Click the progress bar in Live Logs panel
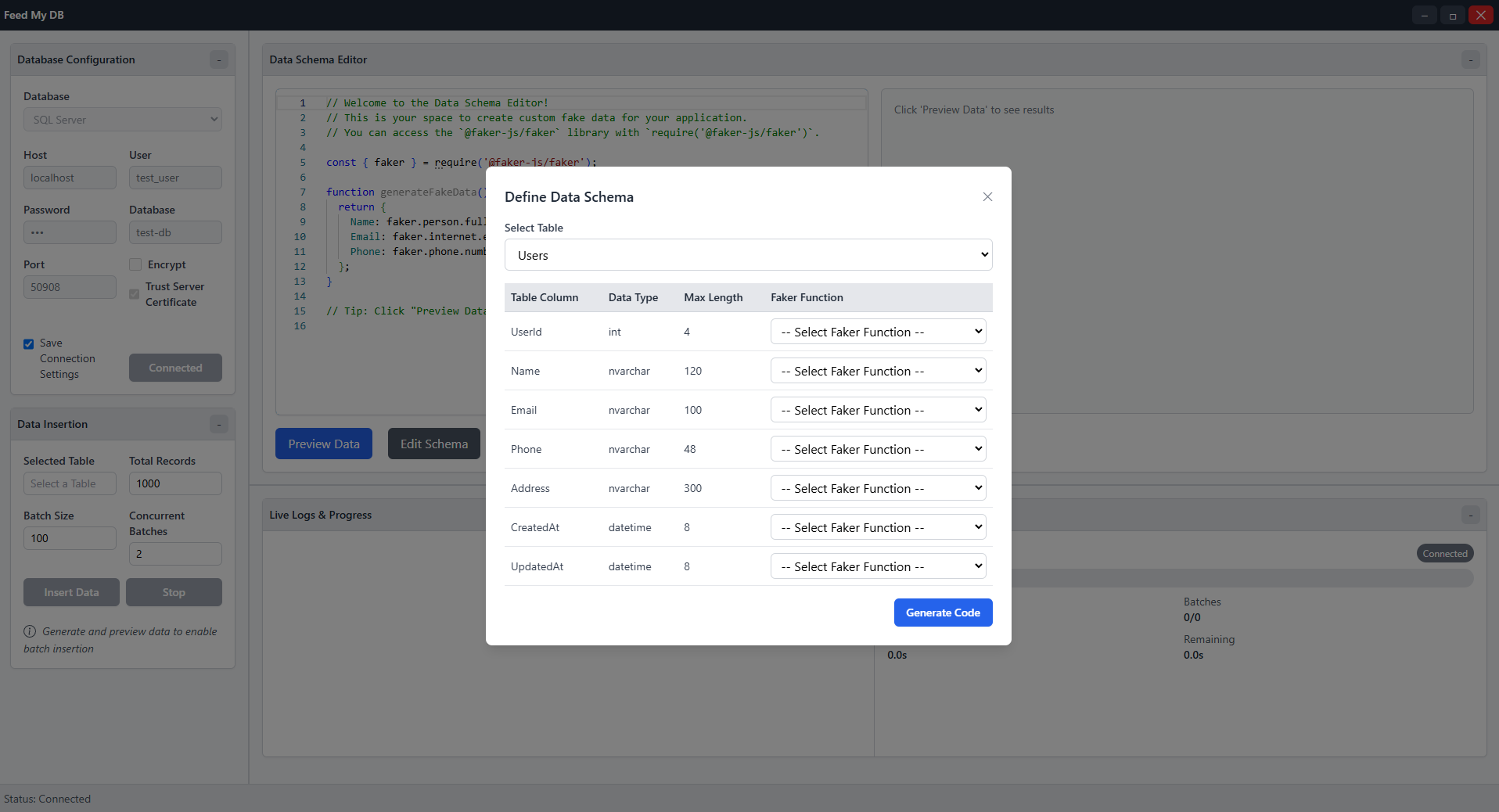 click(x=1242, y=578)
